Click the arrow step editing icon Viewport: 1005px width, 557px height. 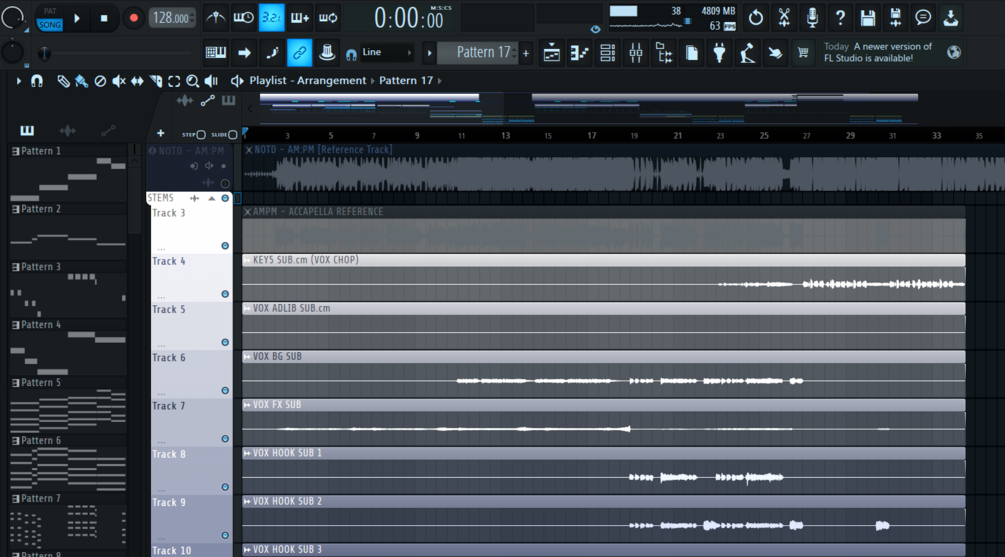244,53
